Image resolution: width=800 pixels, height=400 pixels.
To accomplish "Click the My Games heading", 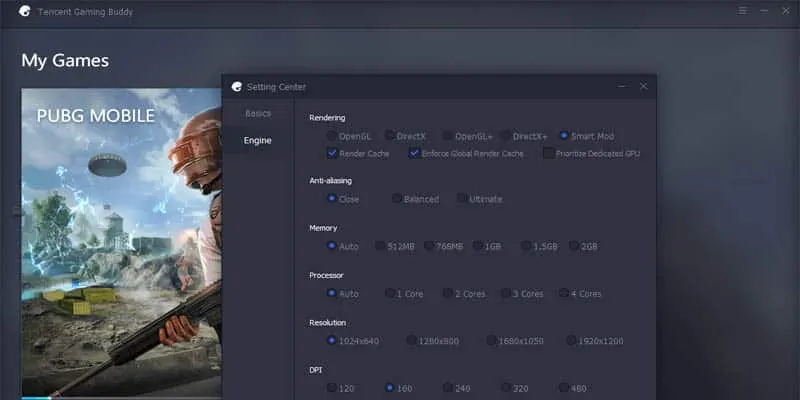I will (65, 61).
